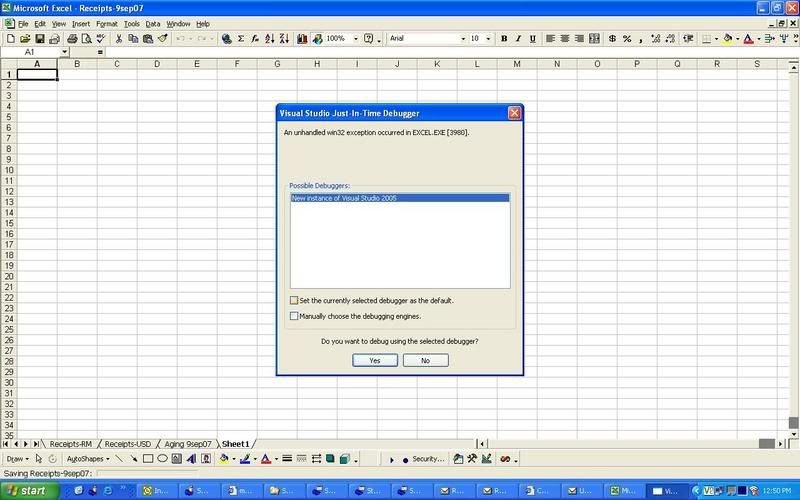The image size is (800, 500).
Task: Click the Save icon in the toolbar
Action: 39,39
